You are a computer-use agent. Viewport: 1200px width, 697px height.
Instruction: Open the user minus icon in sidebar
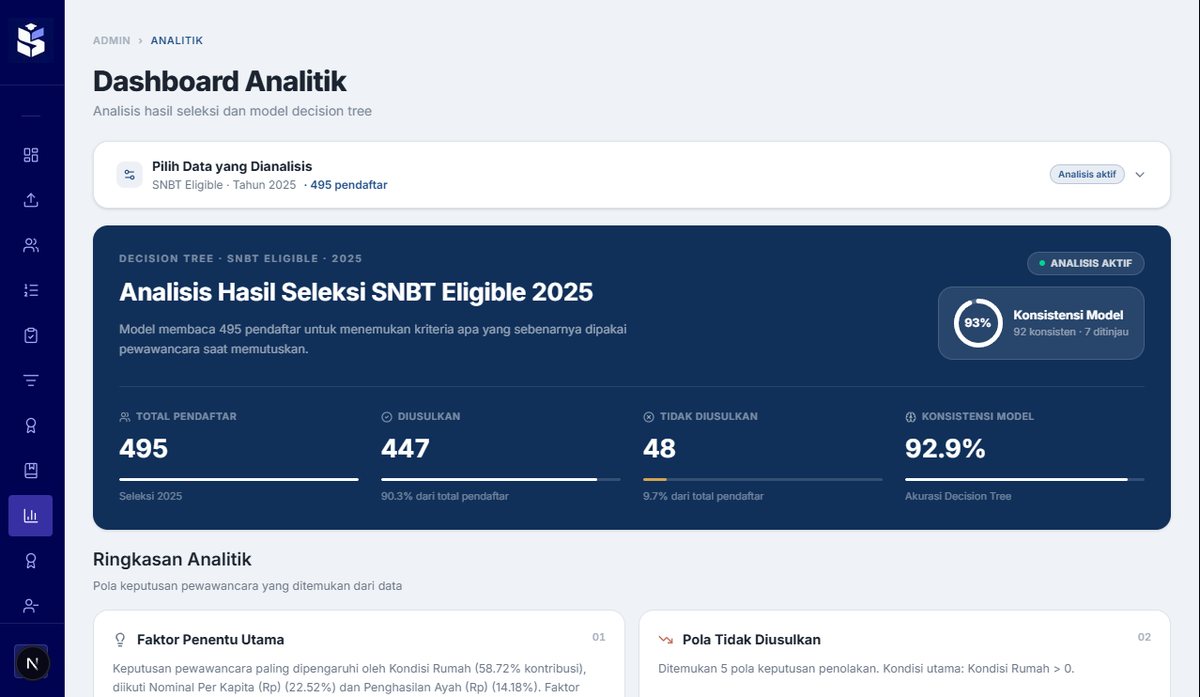[x=31, y=606]
